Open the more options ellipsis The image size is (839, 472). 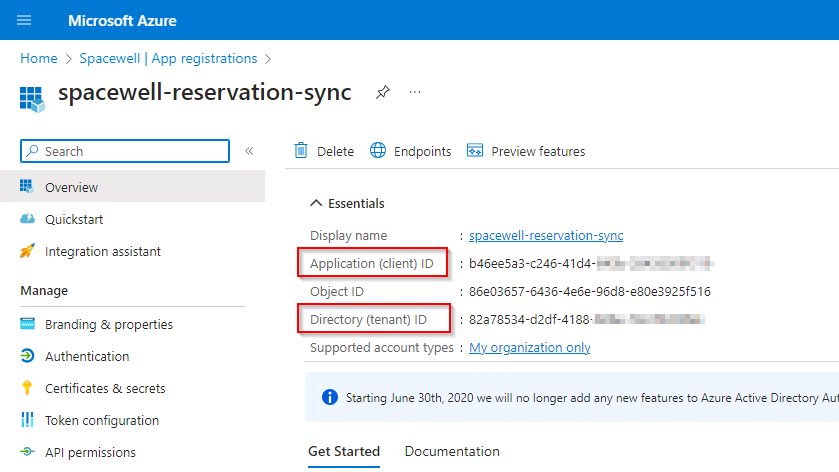(x=415, y=92)
